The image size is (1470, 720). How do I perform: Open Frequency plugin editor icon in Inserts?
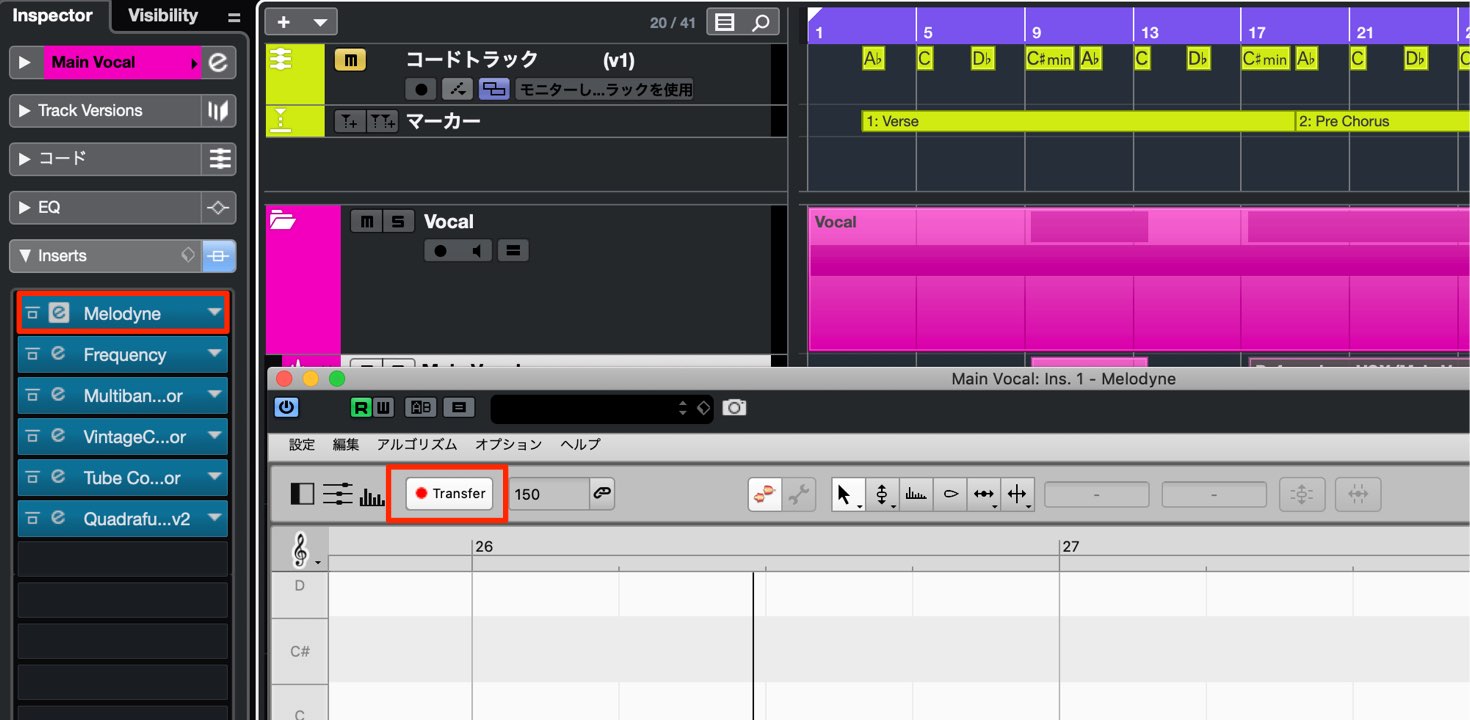tap(59, 354)
